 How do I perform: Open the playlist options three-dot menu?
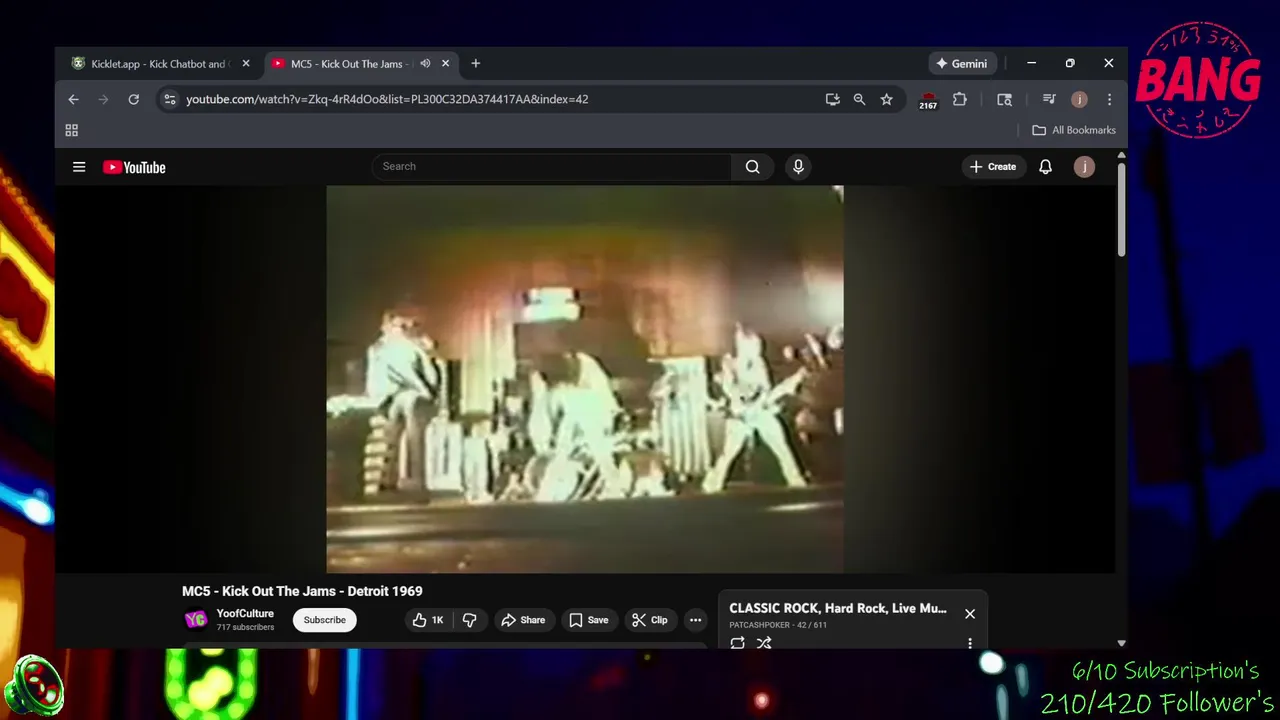[x=970, y=643]
